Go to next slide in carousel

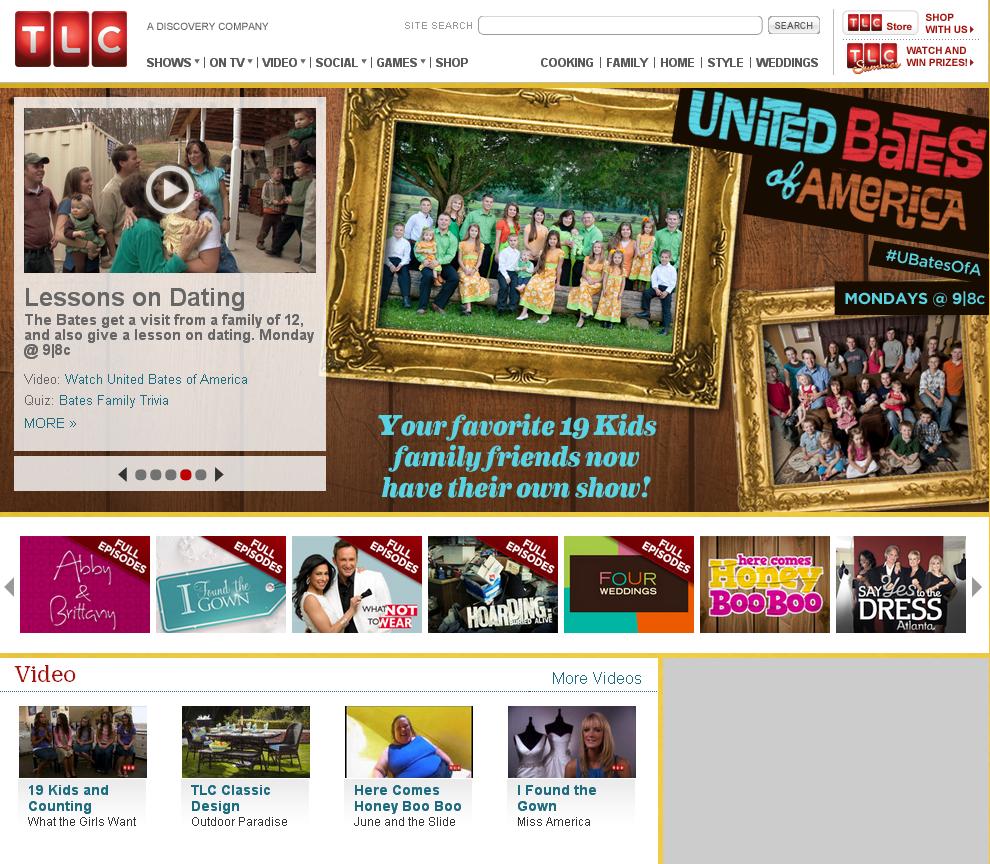click(x=219, y=474)
